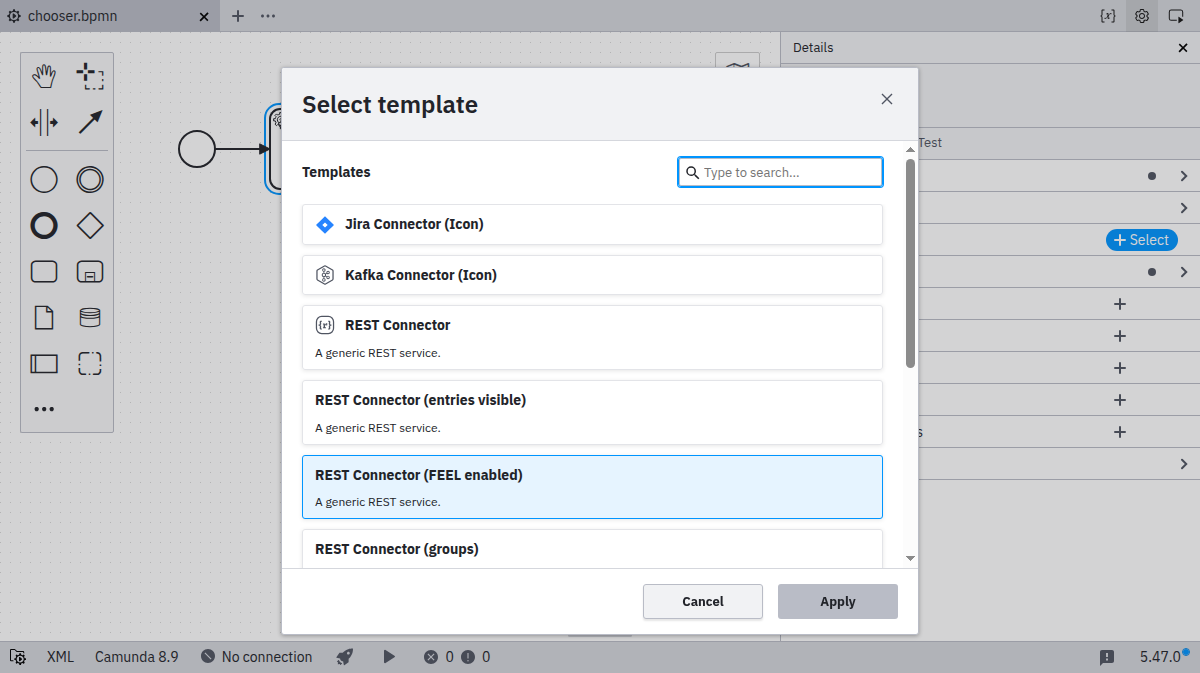Show error count in status bar
1200x673 pixels.
(438, 657)
